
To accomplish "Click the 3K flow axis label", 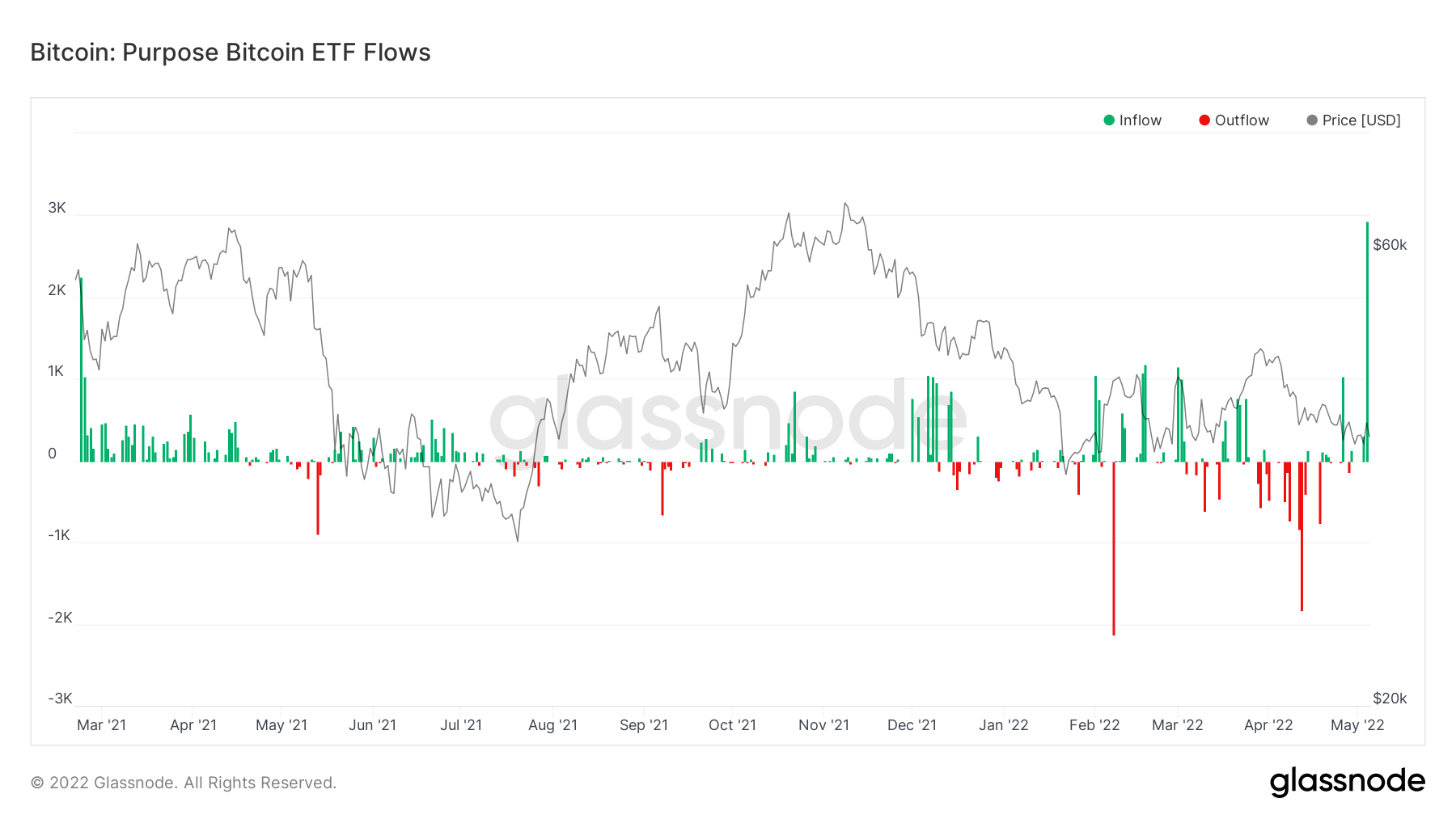I will tap(57, 208).
